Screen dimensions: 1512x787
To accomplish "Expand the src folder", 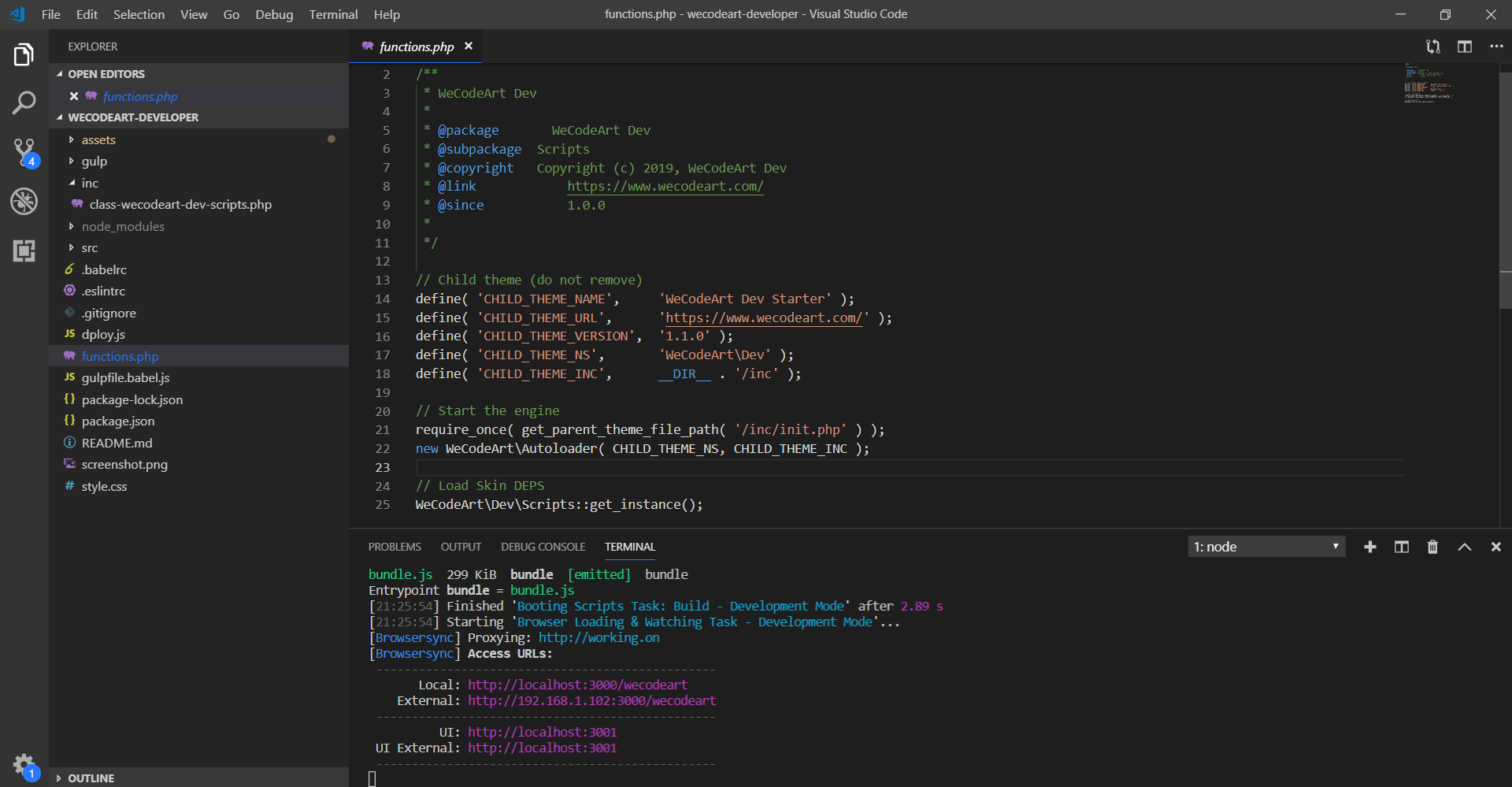I will [72, 247].
